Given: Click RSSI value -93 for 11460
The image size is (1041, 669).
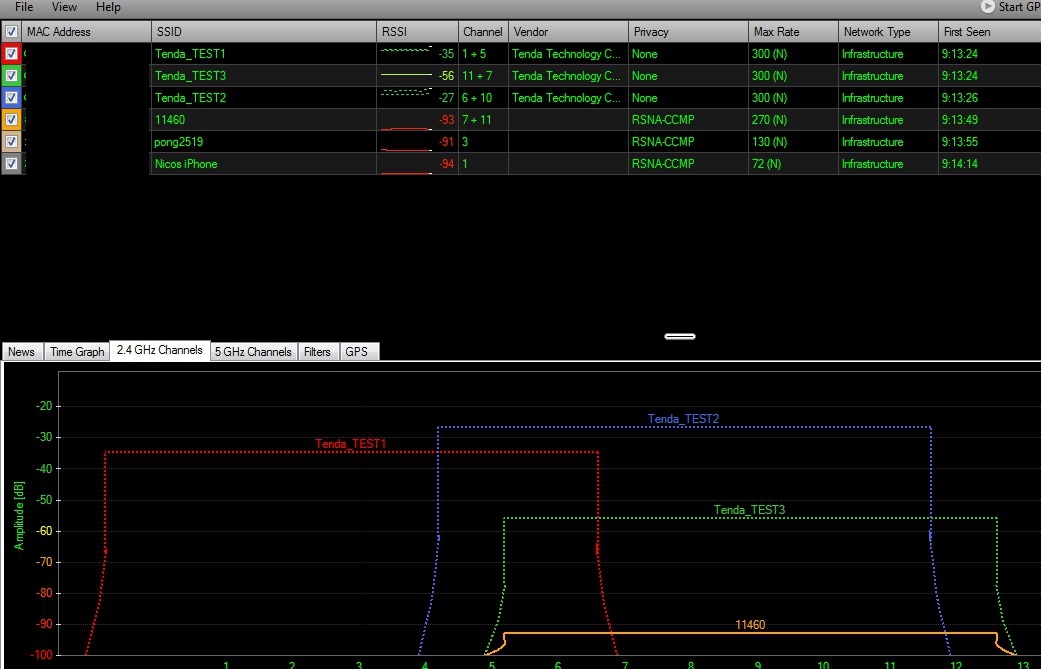Looking at the screenshot, I should [x=447, y=119].
